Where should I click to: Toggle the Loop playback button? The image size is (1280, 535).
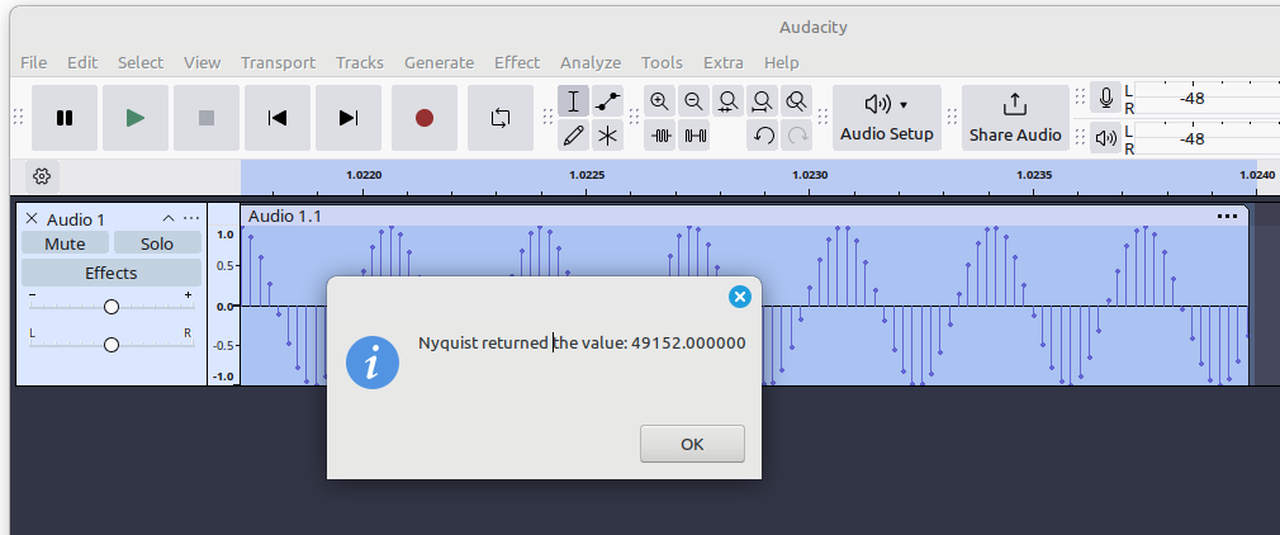point(500,118)
